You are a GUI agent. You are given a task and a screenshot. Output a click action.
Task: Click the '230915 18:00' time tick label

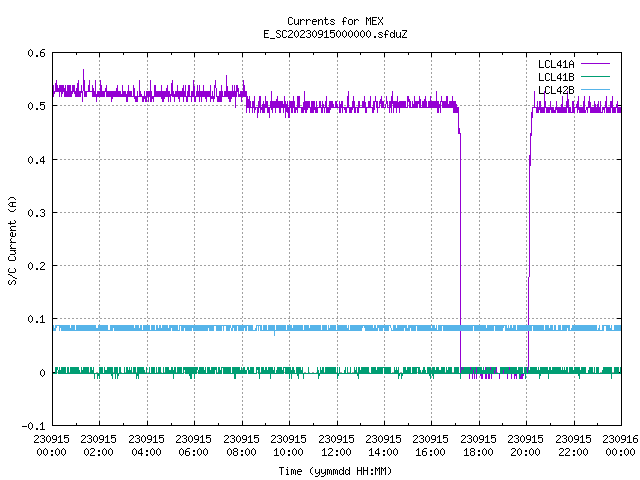[x=478, y=446]
